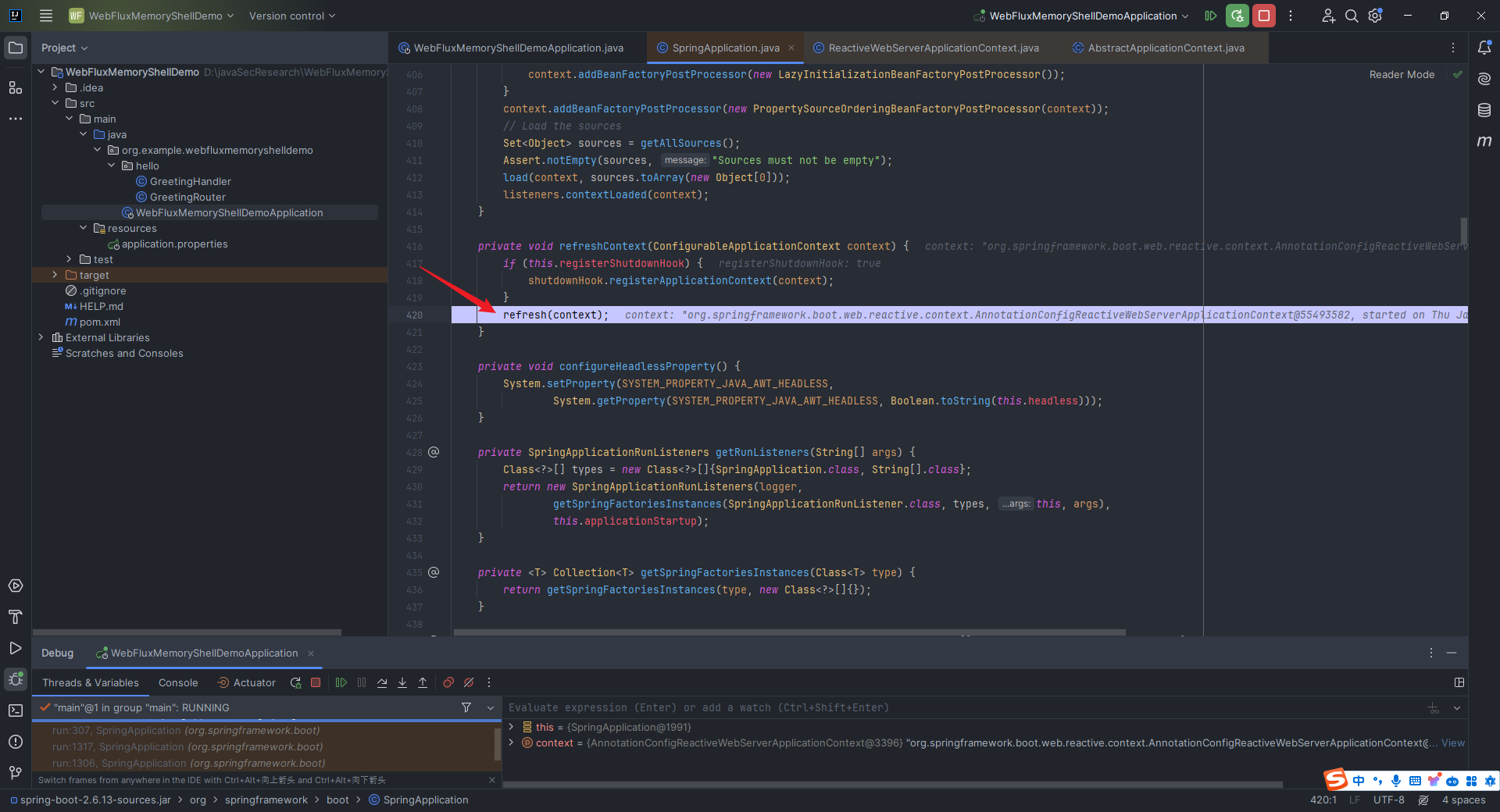This screenshot has width=1500, height=812.
Task: Open Notifications bell panel
Action: 1484,48
